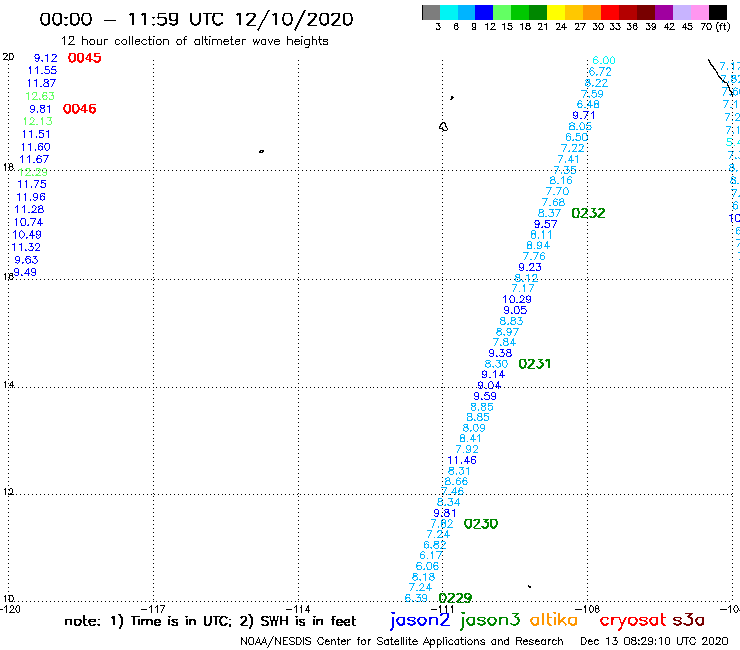740x650 pixels.
Task: Click the 7.92 wave height value
Action: pyautogui.click(x=467, y=449)
